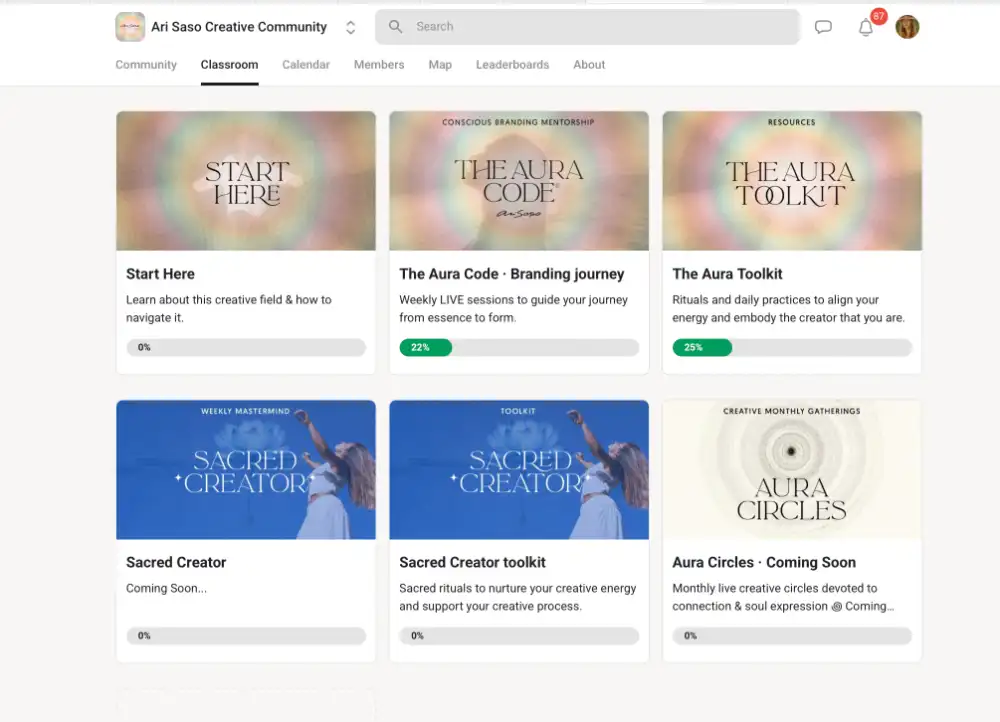
Task: Click 'Ari Saso Creative Community' name
Action: point(239,27)
